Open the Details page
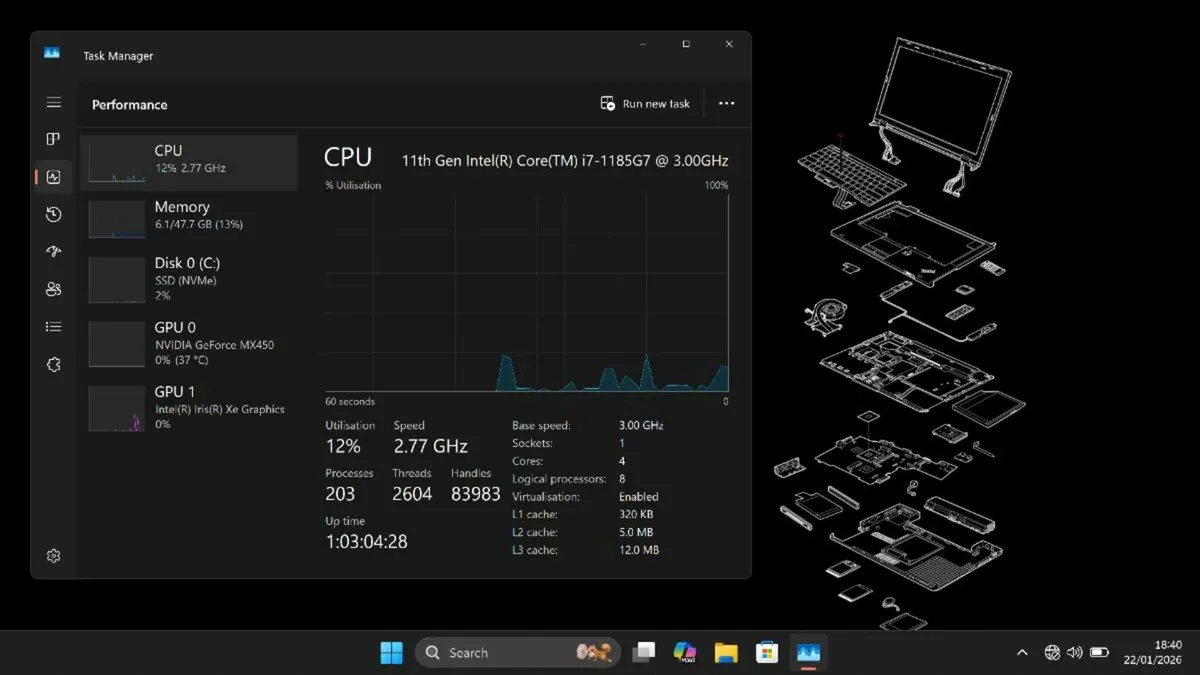This screenshot has width=1200, height=675. [53, 326]
